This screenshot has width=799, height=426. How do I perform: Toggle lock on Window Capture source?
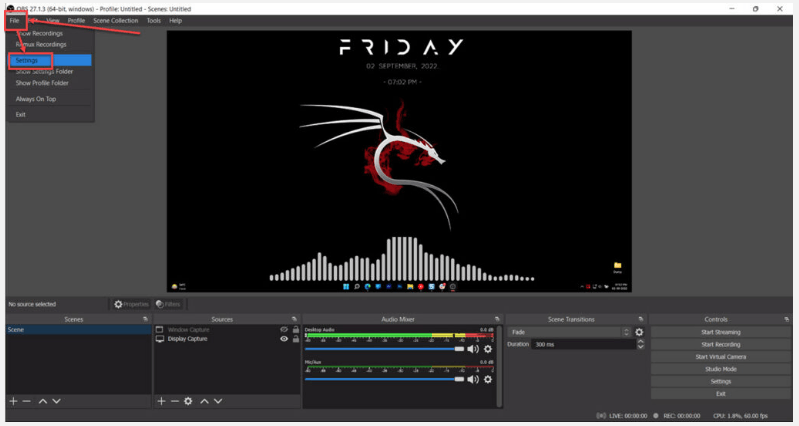pos(296,330)
